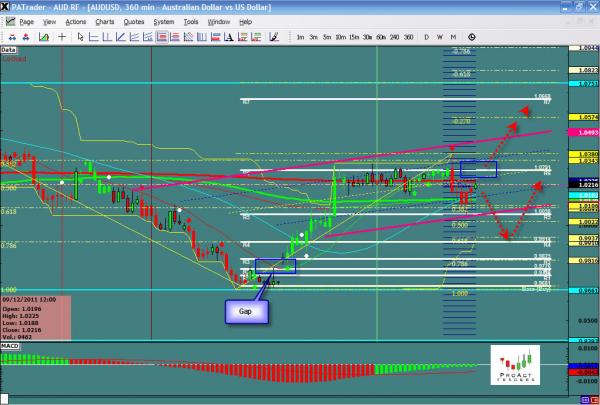Screen dimensions: 600x405
Task: Switch chart to 1m timeframe
Action: [300, 37]
